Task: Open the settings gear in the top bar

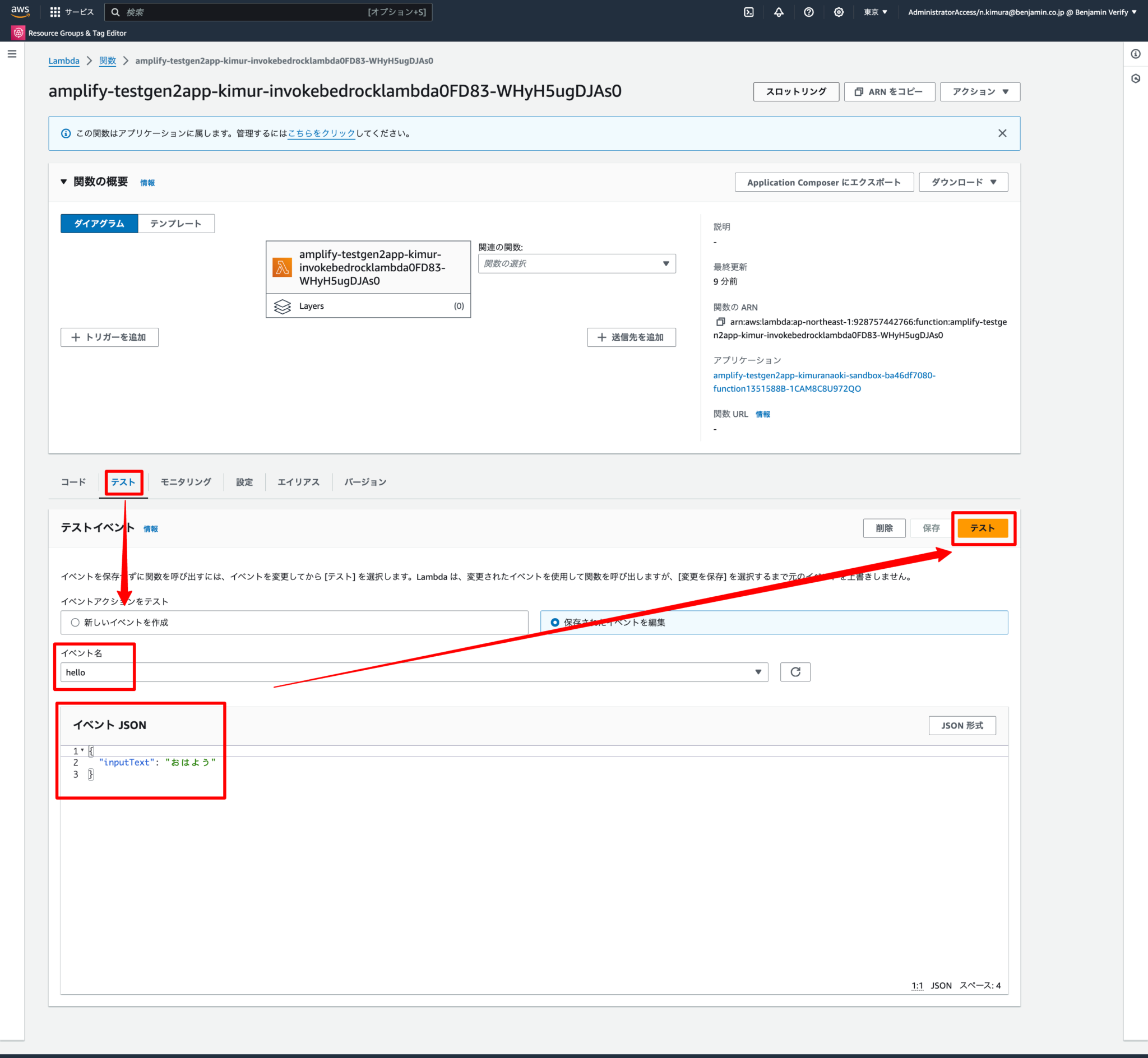Action: [838, 12]
